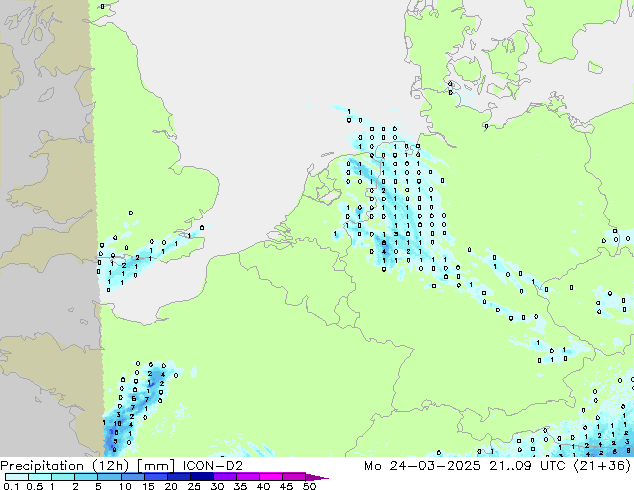Click the 0.1–0.5 mm legend color swatch
The height and width of the screenshot is (490, 634).
click(17, 477)
